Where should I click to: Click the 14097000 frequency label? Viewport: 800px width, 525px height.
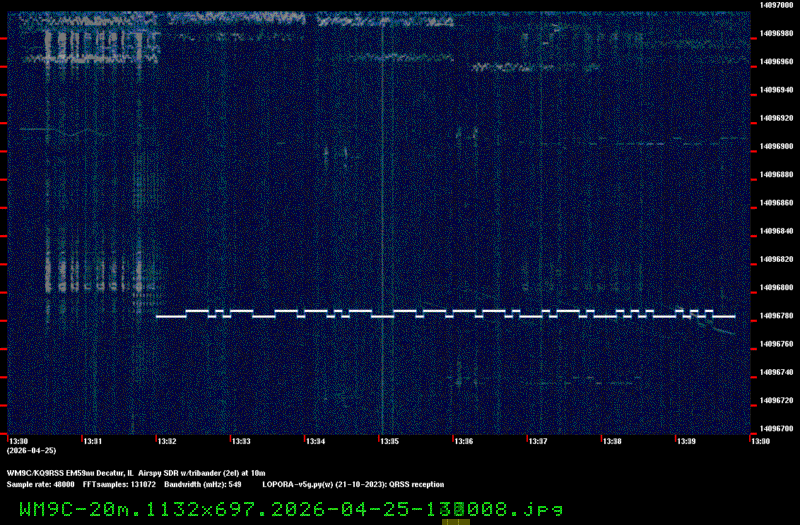[x=776, y=5]
